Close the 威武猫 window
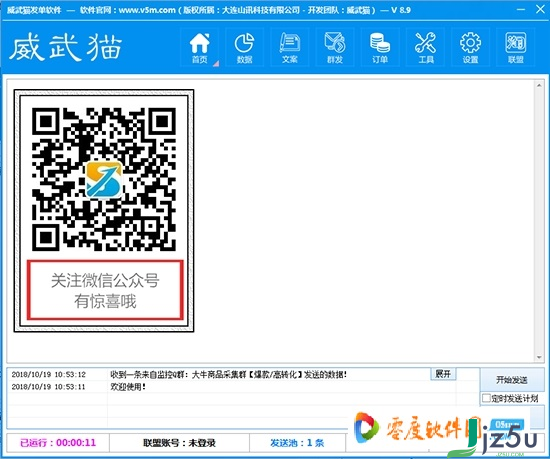Screen dimensions: 550x459 pyautogui.click(x=540, y=9)
